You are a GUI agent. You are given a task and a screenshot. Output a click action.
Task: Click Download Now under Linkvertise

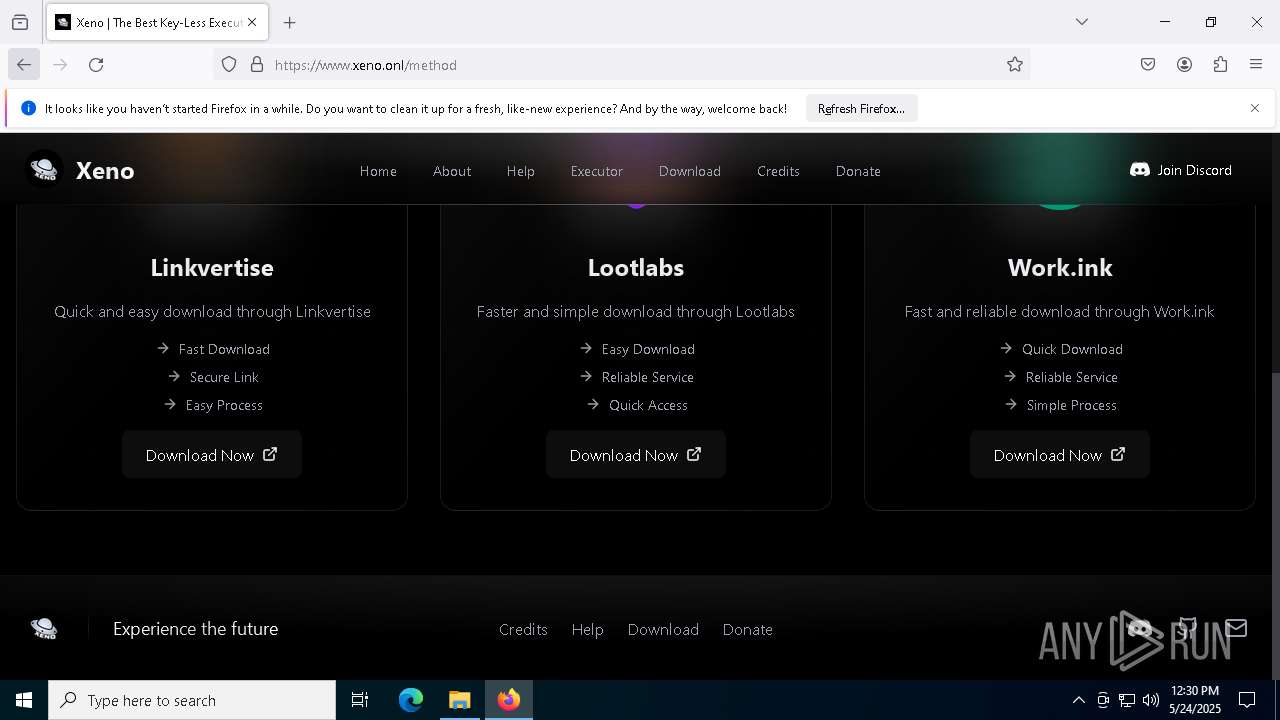point(212,455)
